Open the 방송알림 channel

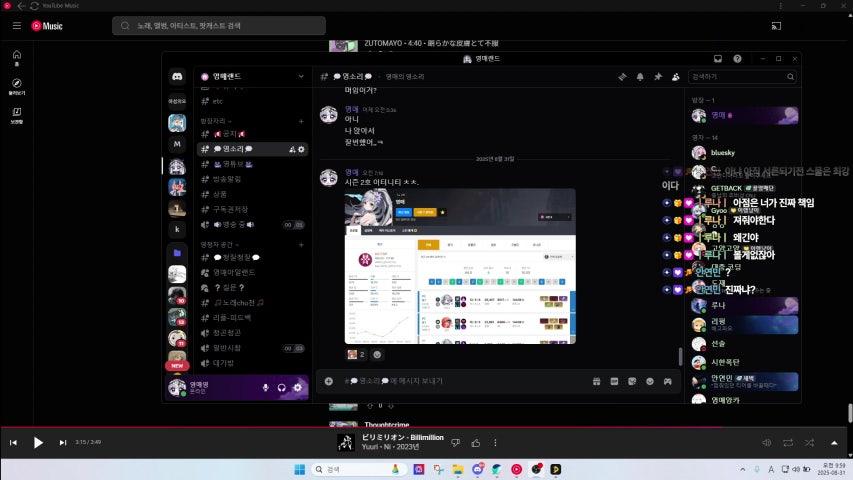coord(252,179)
